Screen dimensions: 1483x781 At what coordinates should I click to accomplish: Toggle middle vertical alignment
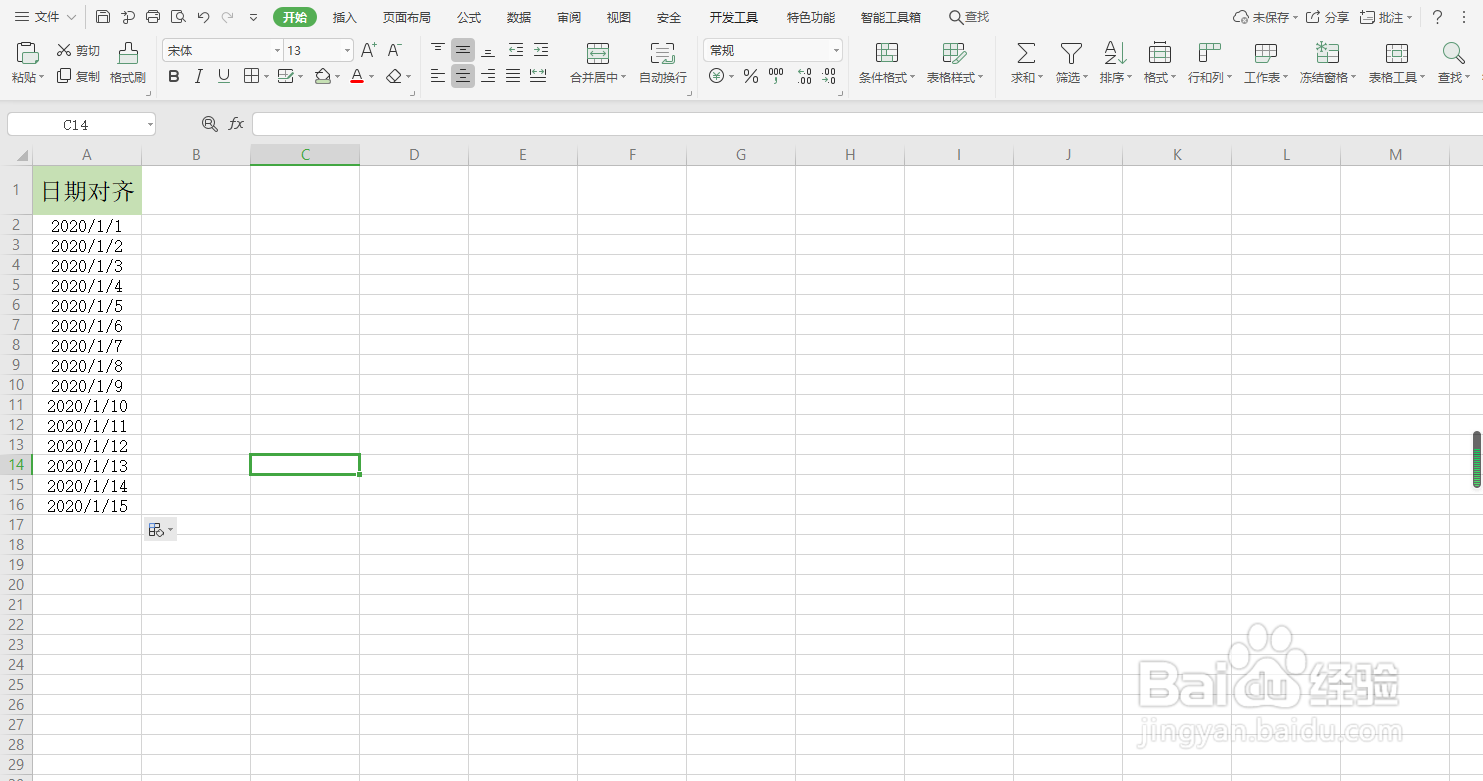coord(463,50)
